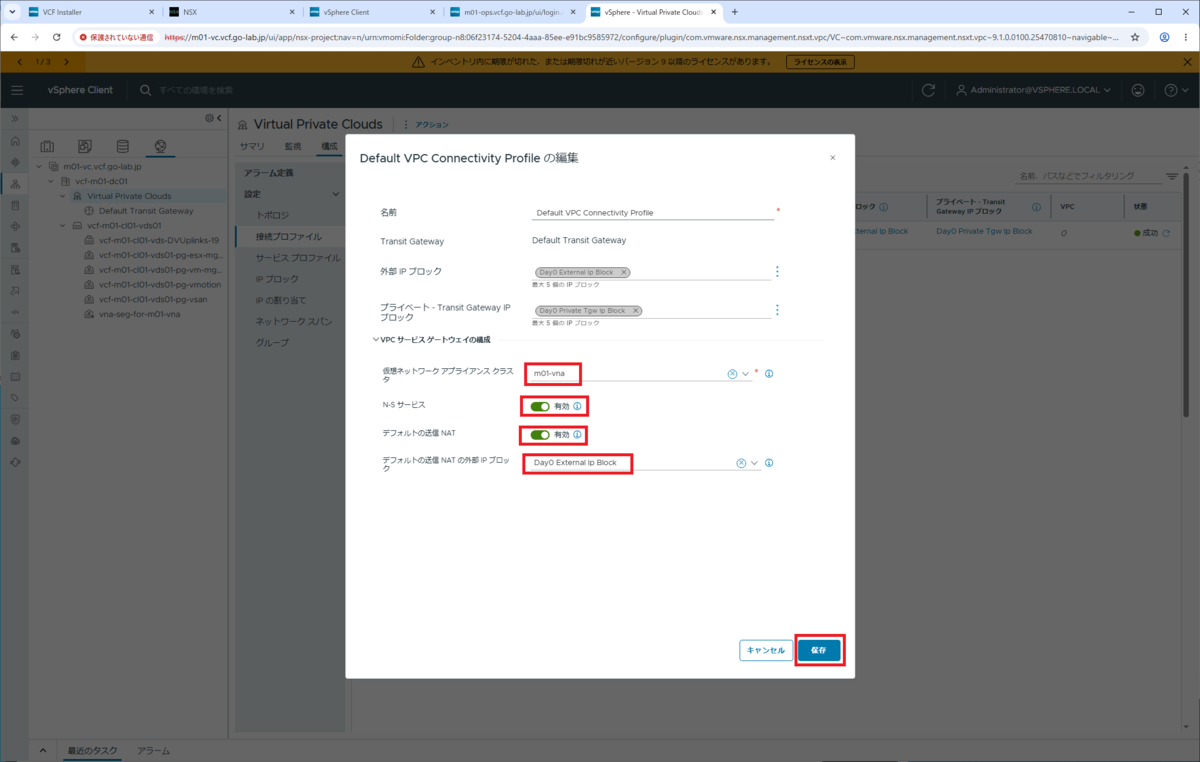
Task: Open Day0 Private Tgw Ip Block link
Action: click(x=985, y=231)
